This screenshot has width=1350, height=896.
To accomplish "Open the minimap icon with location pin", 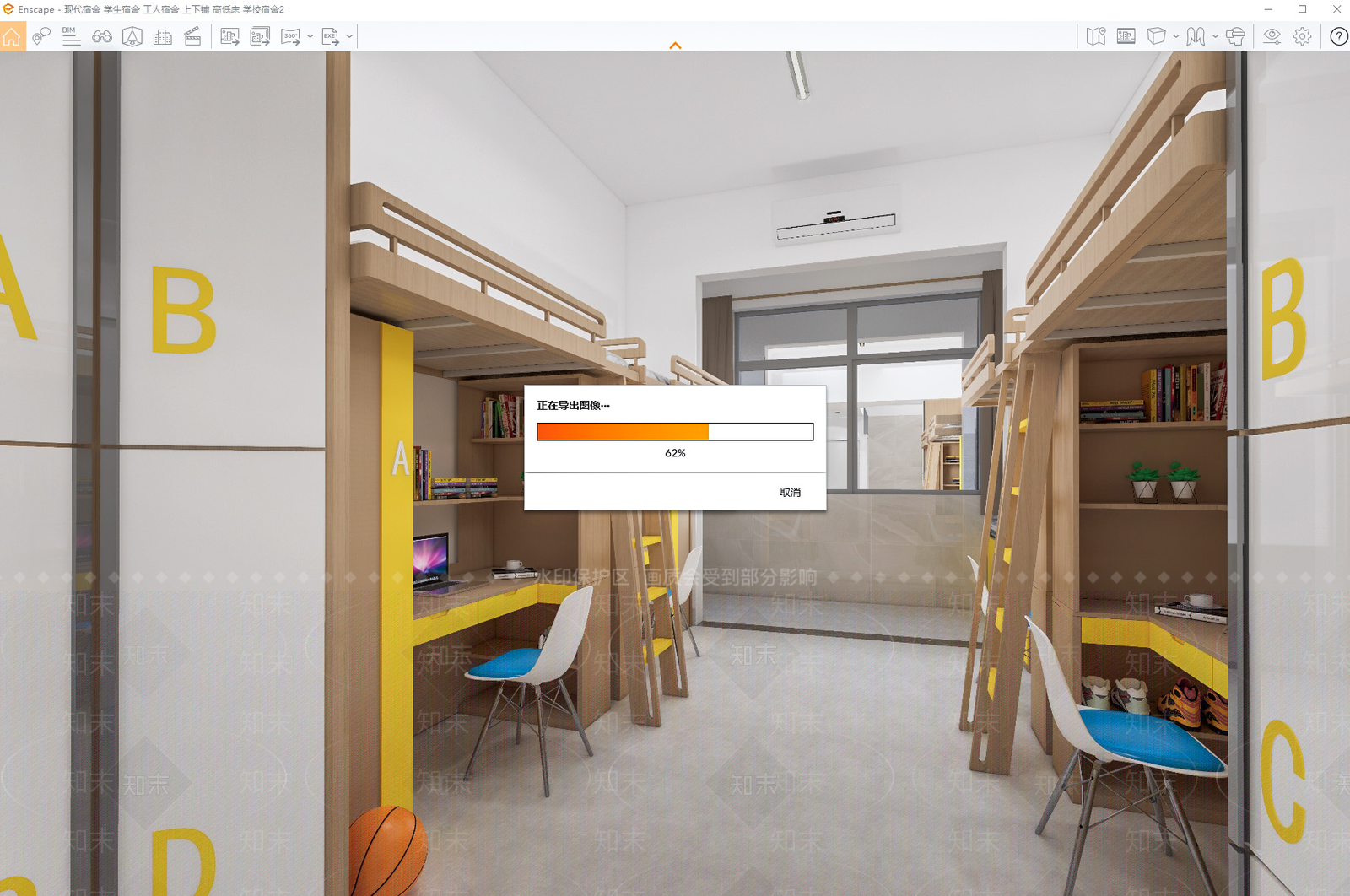I will (x=1096, y=36).
